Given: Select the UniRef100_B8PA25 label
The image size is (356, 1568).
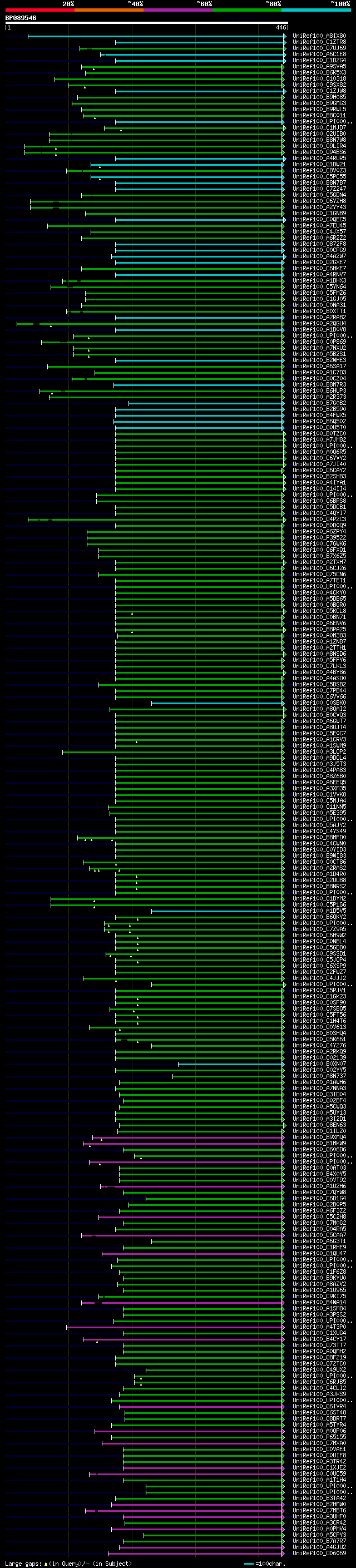Looking at the screenshot, I should (319, 630).
